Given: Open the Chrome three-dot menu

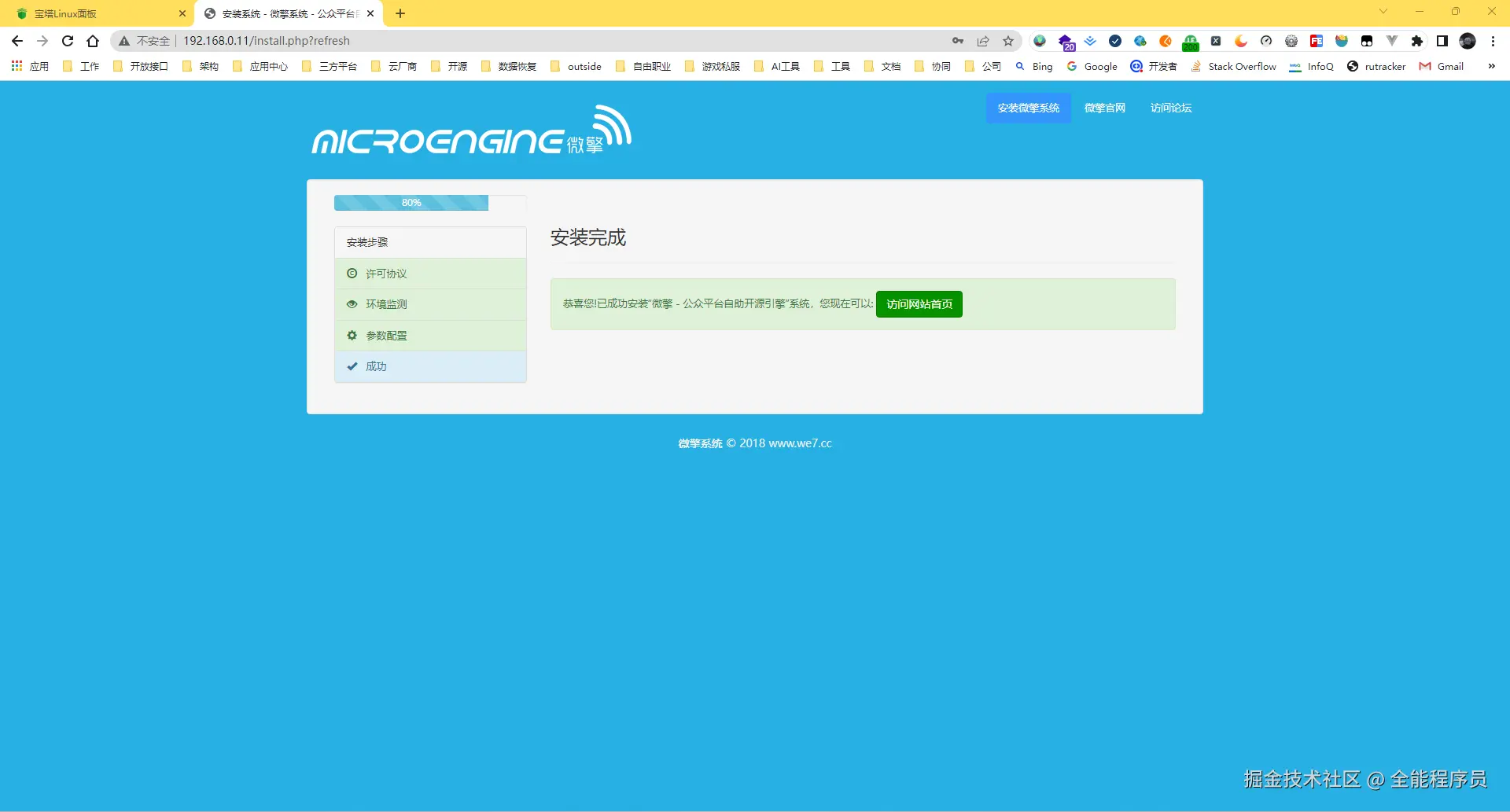Looking at the screenshot, I should (1493, 41).
